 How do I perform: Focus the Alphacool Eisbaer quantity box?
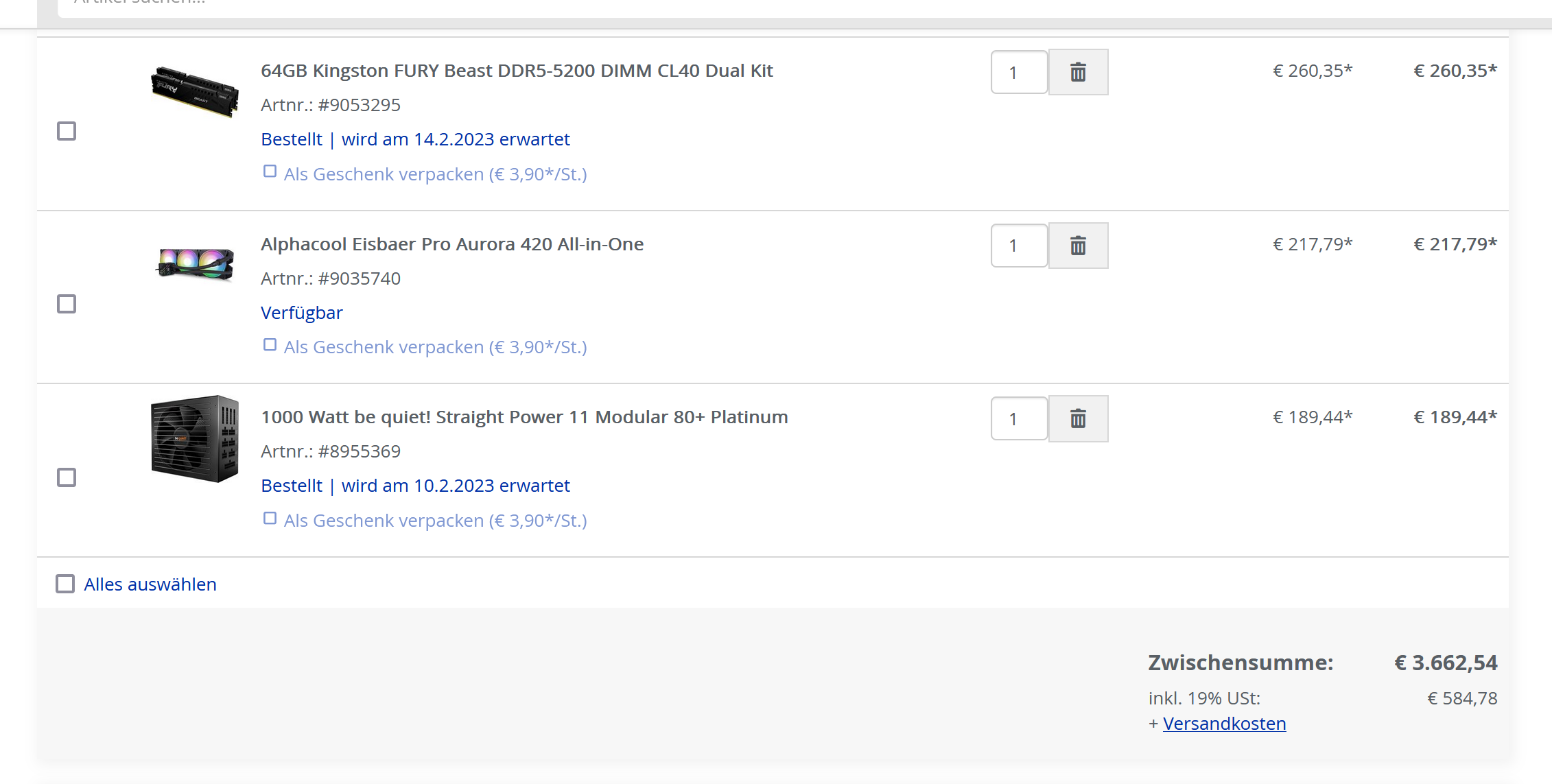click(x=1019, y=246)
